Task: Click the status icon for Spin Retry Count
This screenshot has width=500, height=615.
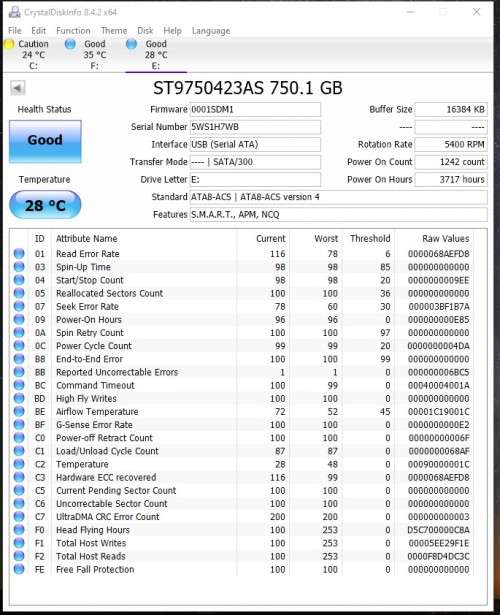Action: (19, 333)
